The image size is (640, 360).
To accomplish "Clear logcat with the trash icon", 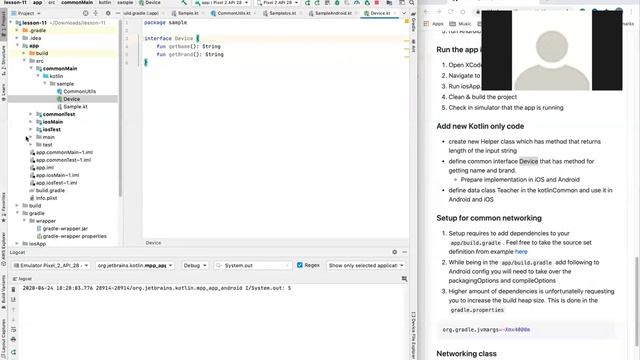I will [13, 289].
